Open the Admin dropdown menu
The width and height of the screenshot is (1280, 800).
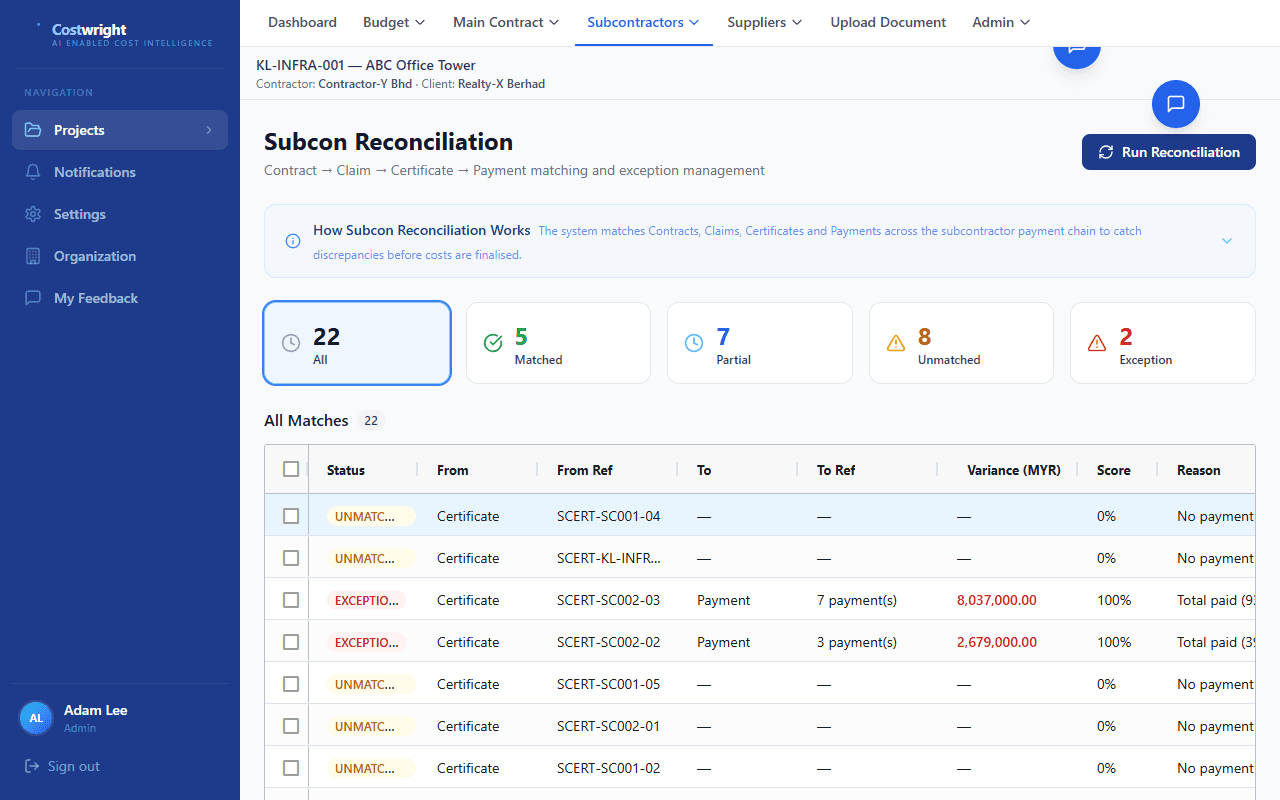point(1001,22)
